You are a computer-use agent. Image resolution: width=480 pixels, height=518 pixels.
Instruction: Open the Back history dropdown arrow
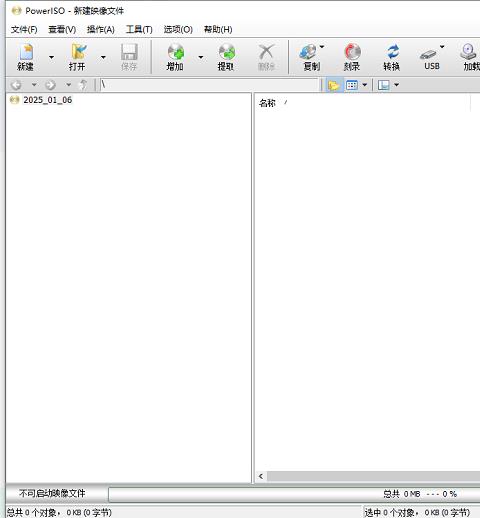pos(34,85)
